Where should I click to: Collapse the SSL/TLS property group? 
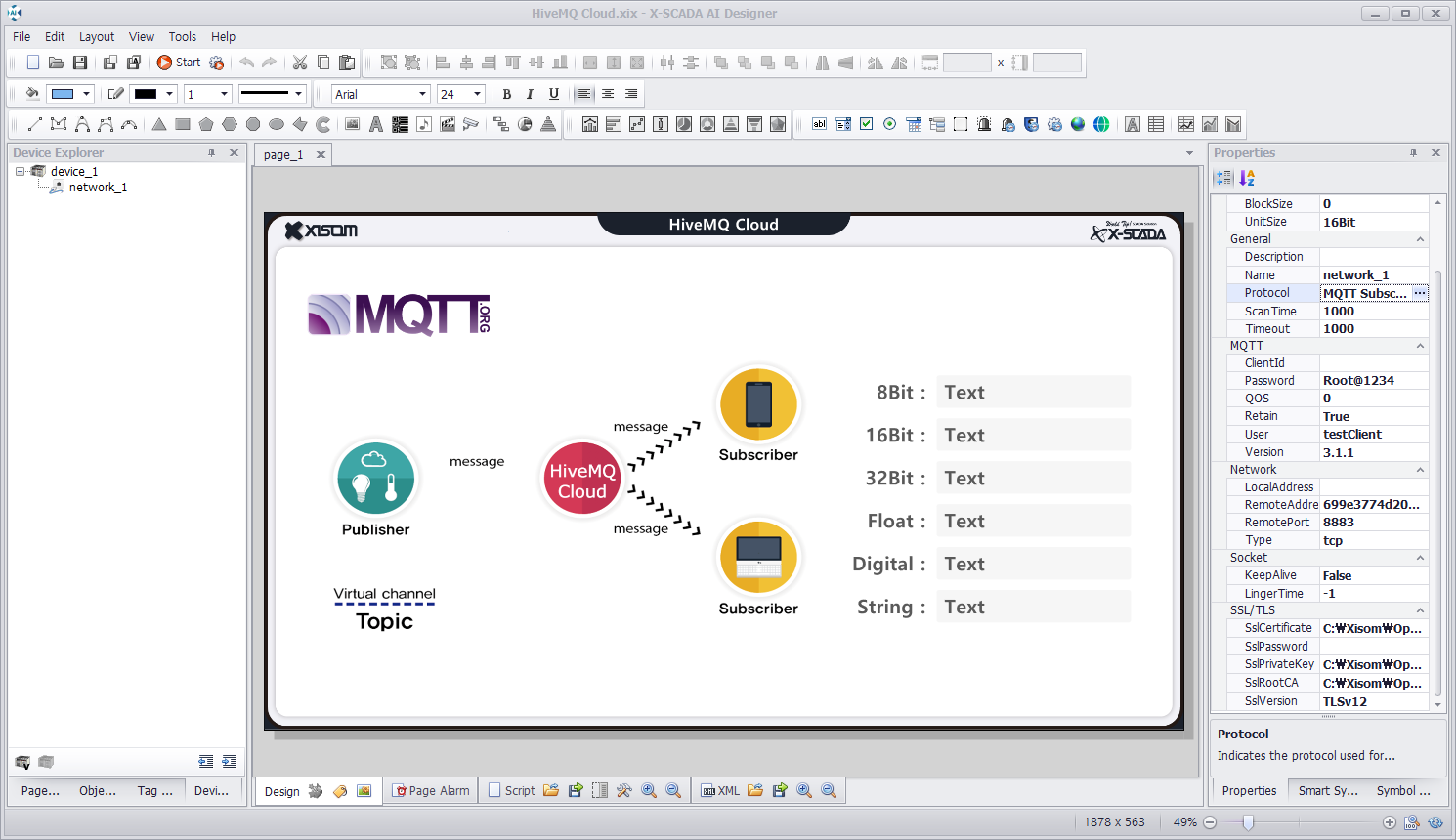click(1420, 610)
